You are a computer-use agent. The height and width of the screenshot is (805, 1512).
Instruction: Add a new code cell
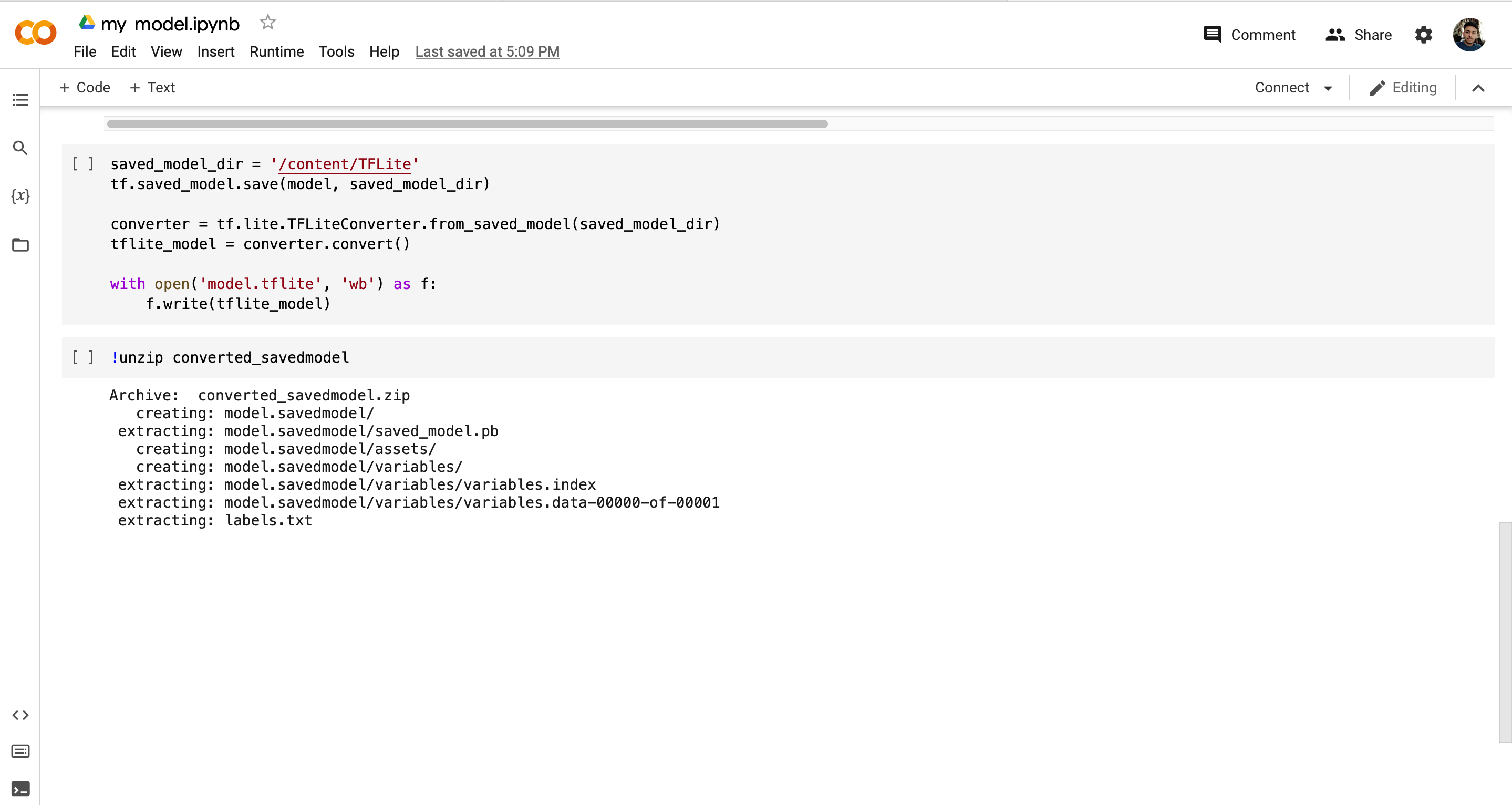click(x=85, y=87)
